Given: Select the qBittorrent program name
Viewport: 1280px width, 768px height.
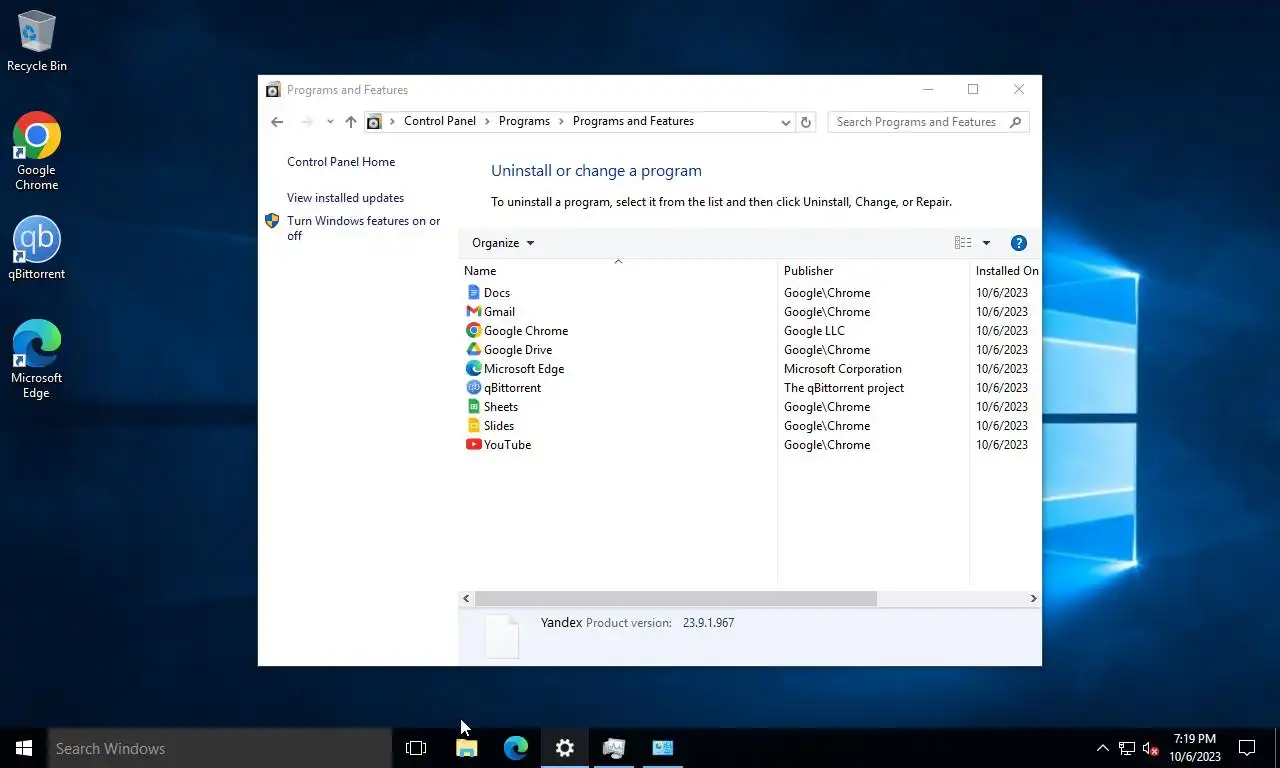Looking at the screenshot, I should pyautogui.click(x=512, y=387).
